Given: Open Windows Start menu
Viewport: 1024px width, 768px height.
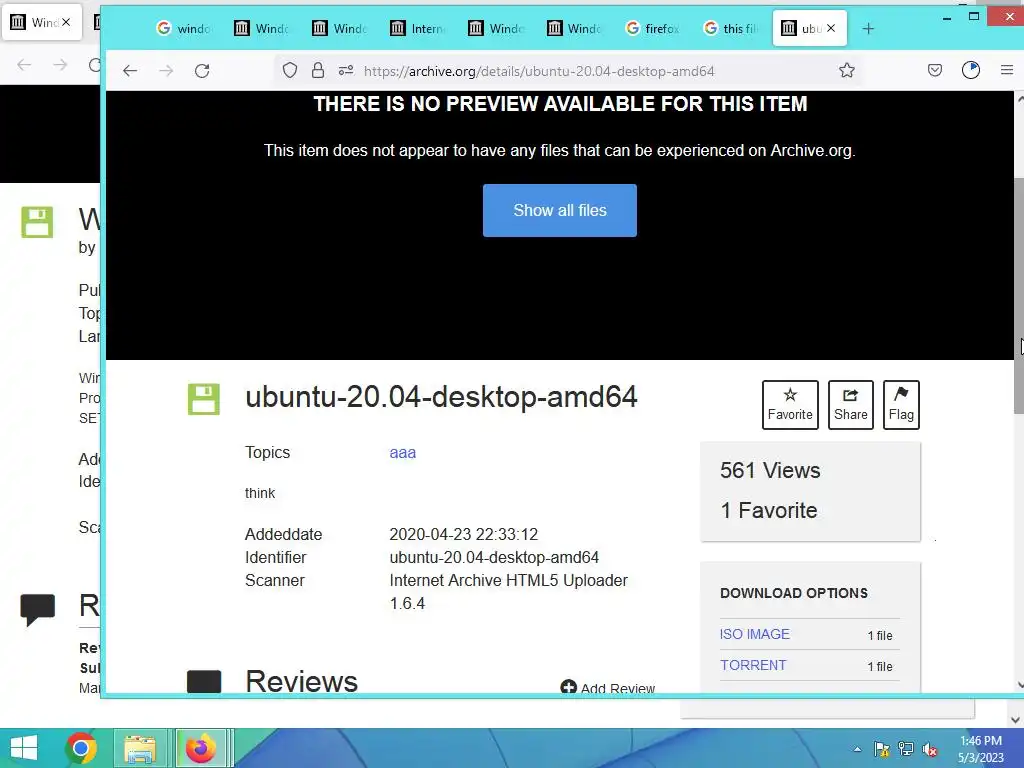Looking at the screenshot, I should coord(24,748).
